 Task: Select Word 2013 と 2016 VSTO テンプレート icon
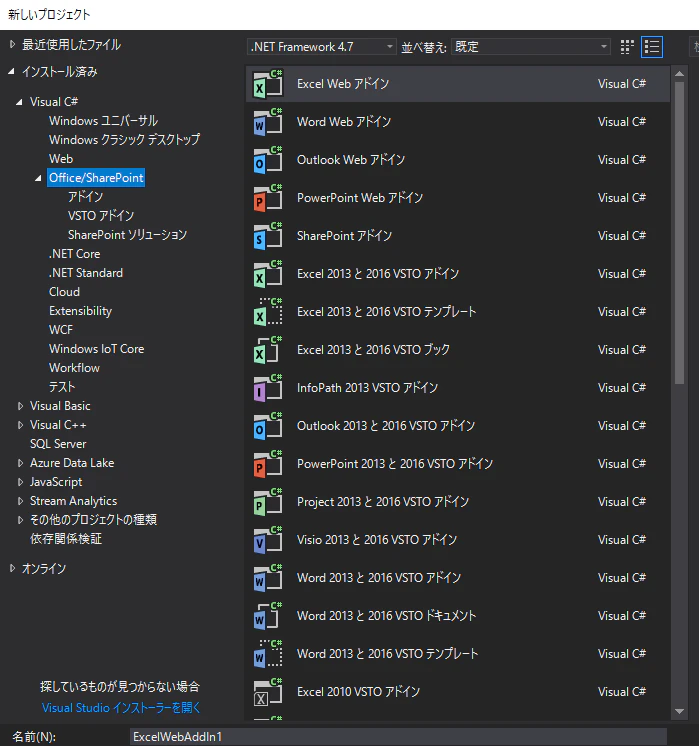tap(268, 655)
